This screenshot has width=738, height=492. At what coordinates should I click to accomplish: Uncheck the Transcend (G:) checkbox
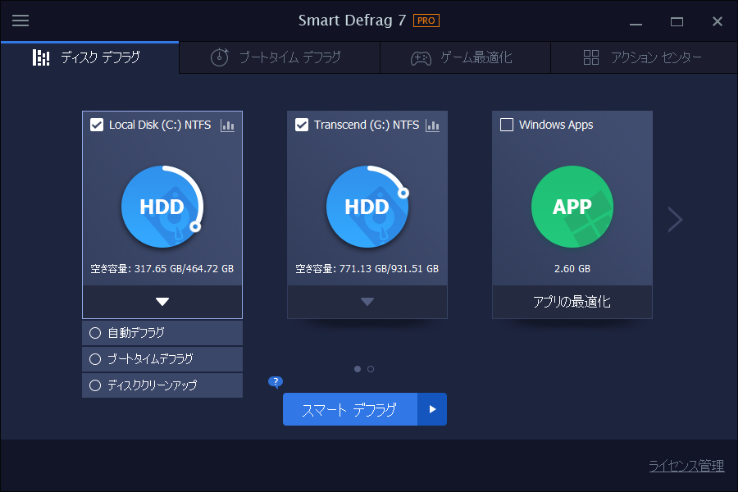pos(302,125)
